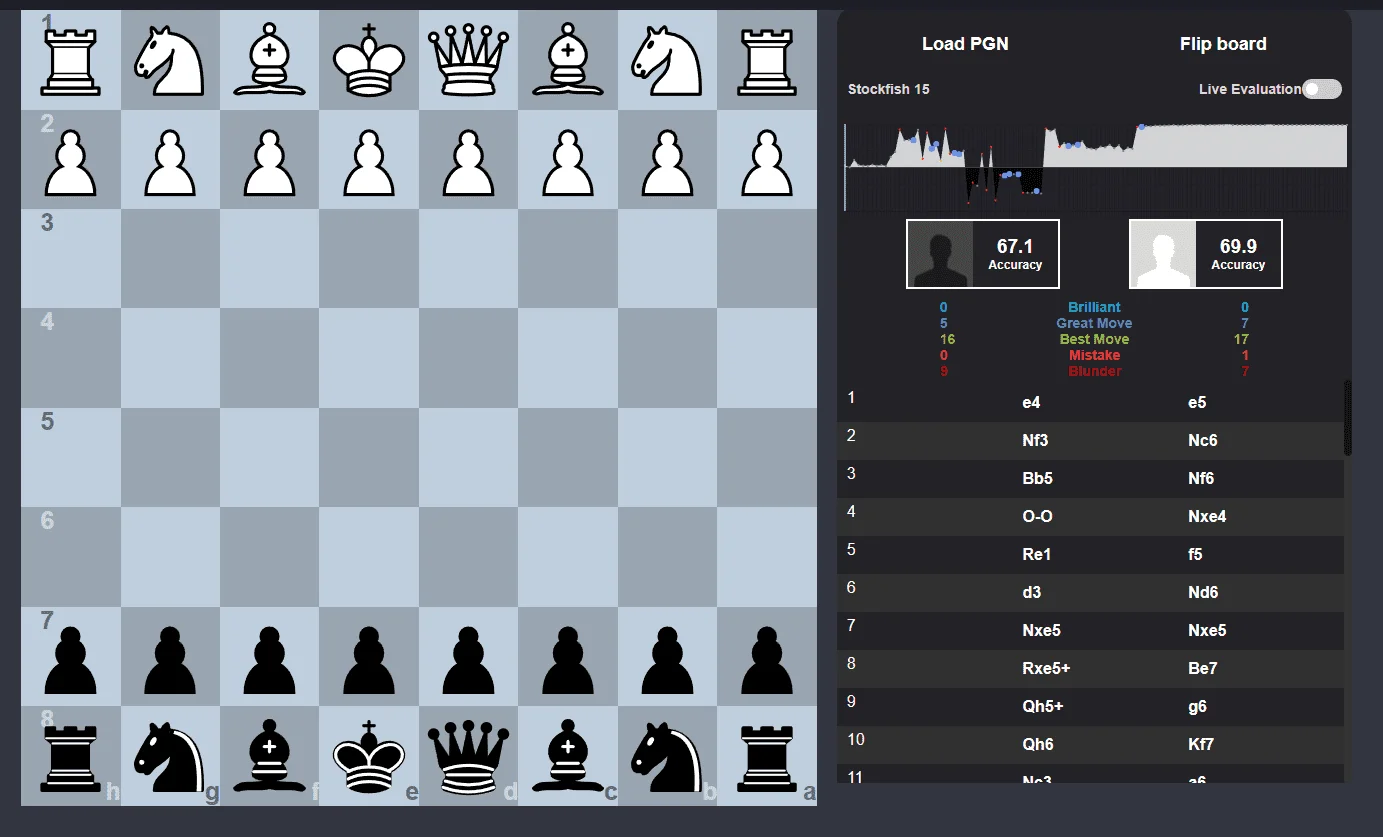Click the black pawn on a7
The width and height of the screenshot is (1383, 837).
(x=767, y=660)
